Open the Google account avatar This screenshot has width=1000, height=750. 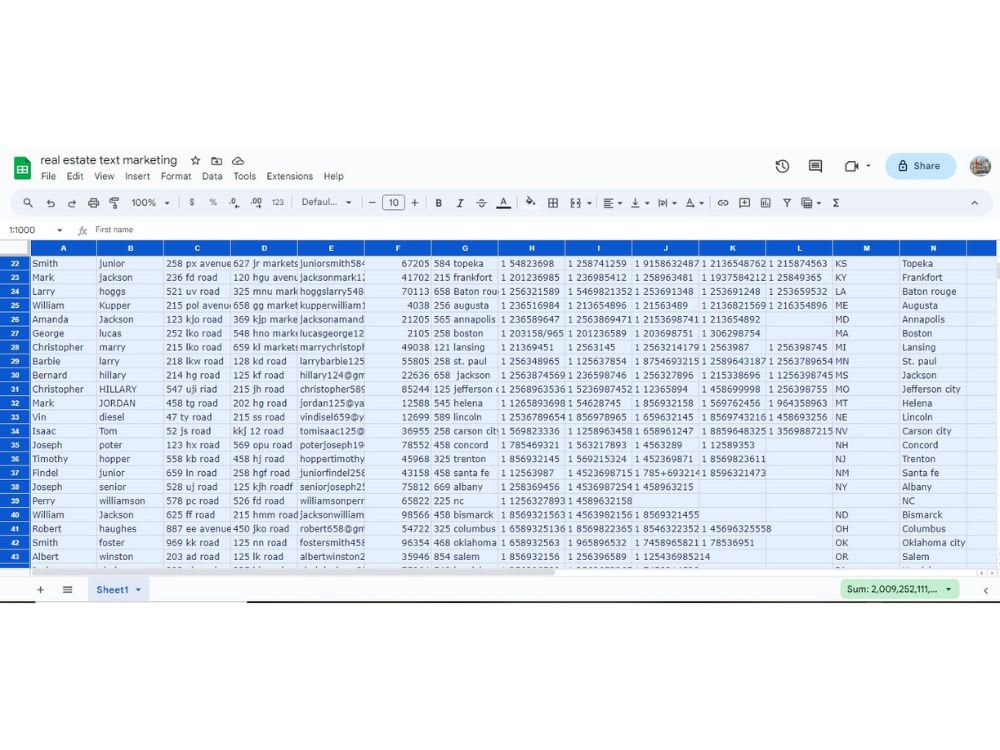click(x=980, y=166)
